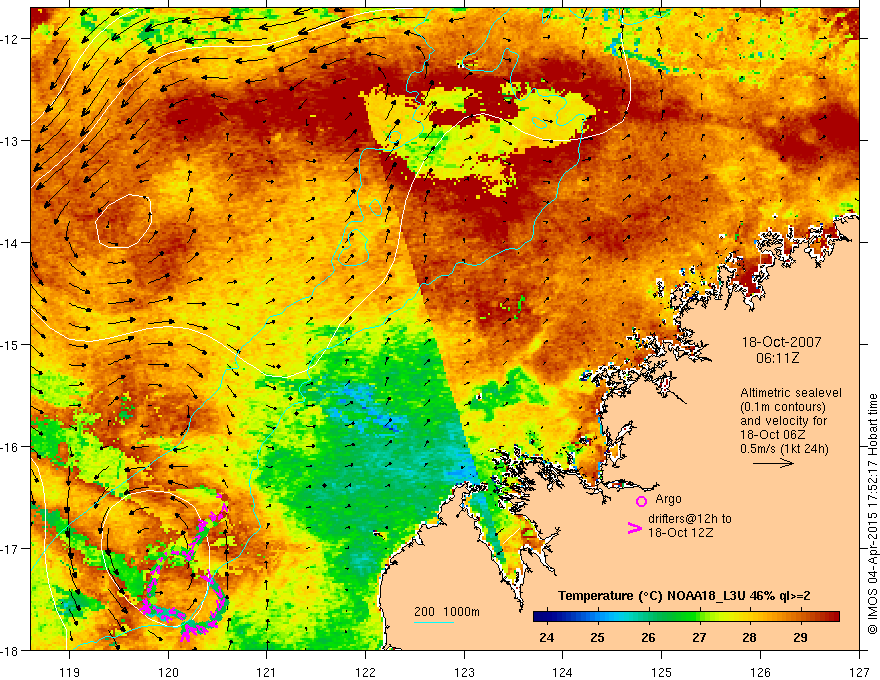This screenshot has width=880, height=680.
Task: Click the magenta Argo circle legend symbol
Action: pyautogui.click(x=641, y=501)
